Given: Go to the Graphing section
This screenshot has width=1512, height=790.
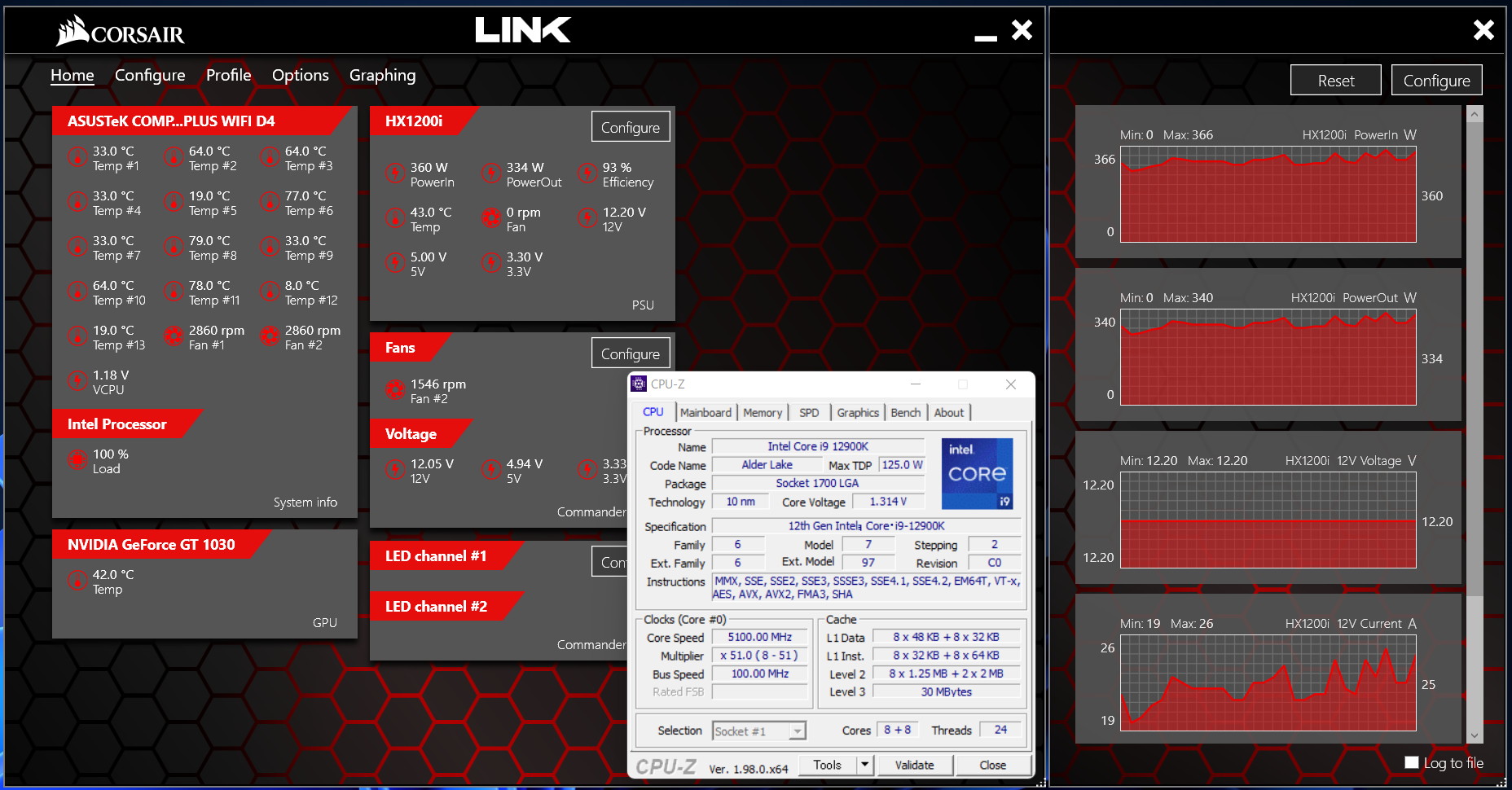Looking at the screenshot, I should point(383,75).
